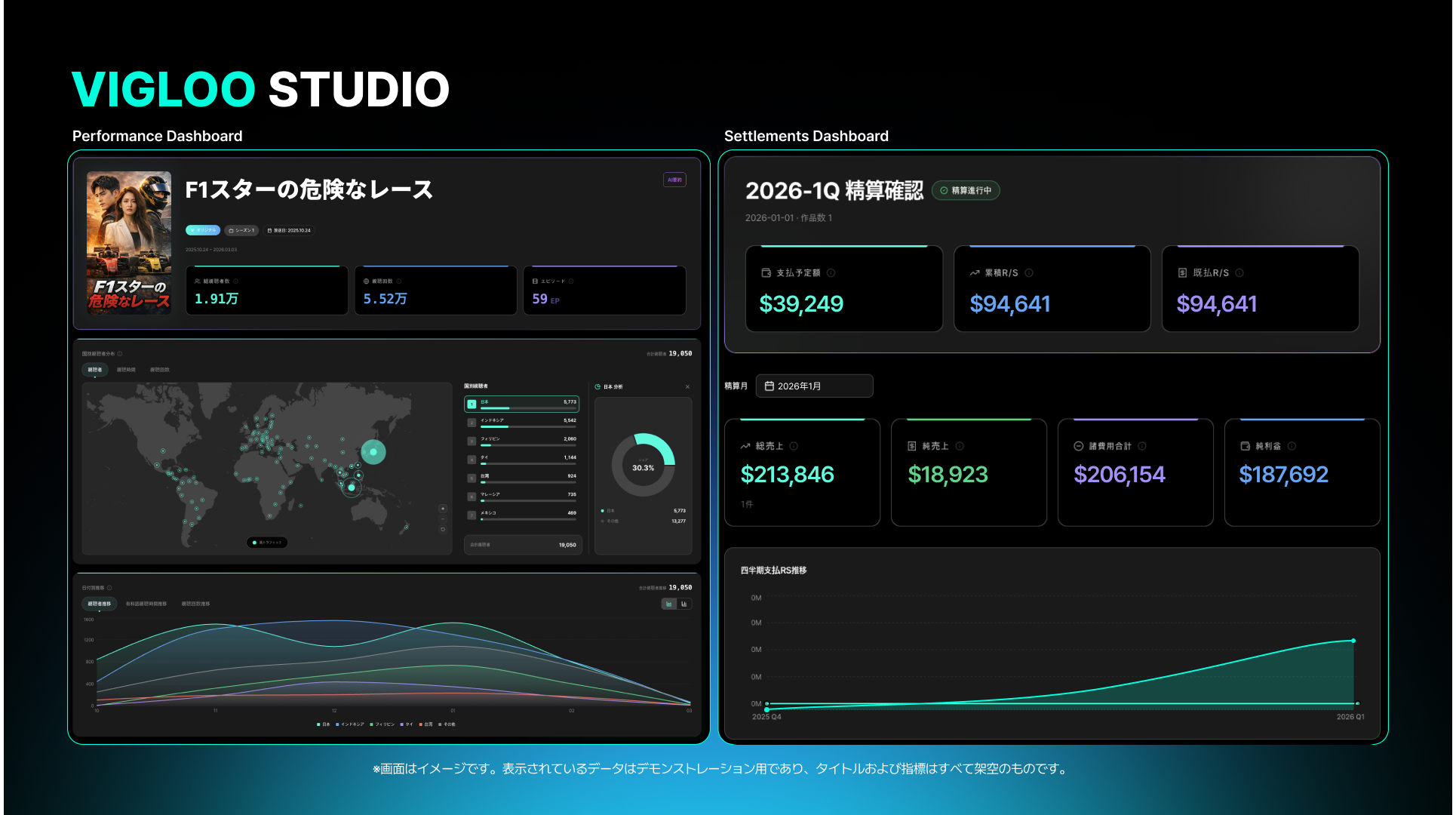Click the F1 drama poster thumbnail
This screenshot has height=815, width=1456.
(129, 242)
